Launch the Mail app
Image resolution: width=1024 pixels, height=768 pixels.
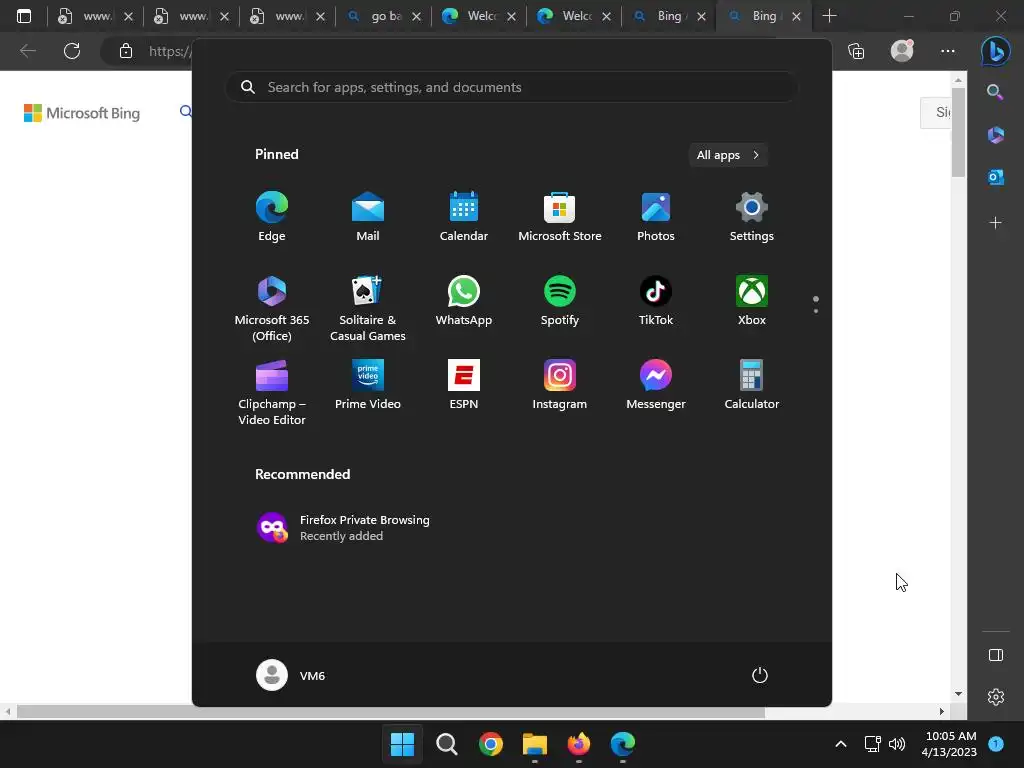click(x=368, y=217)
